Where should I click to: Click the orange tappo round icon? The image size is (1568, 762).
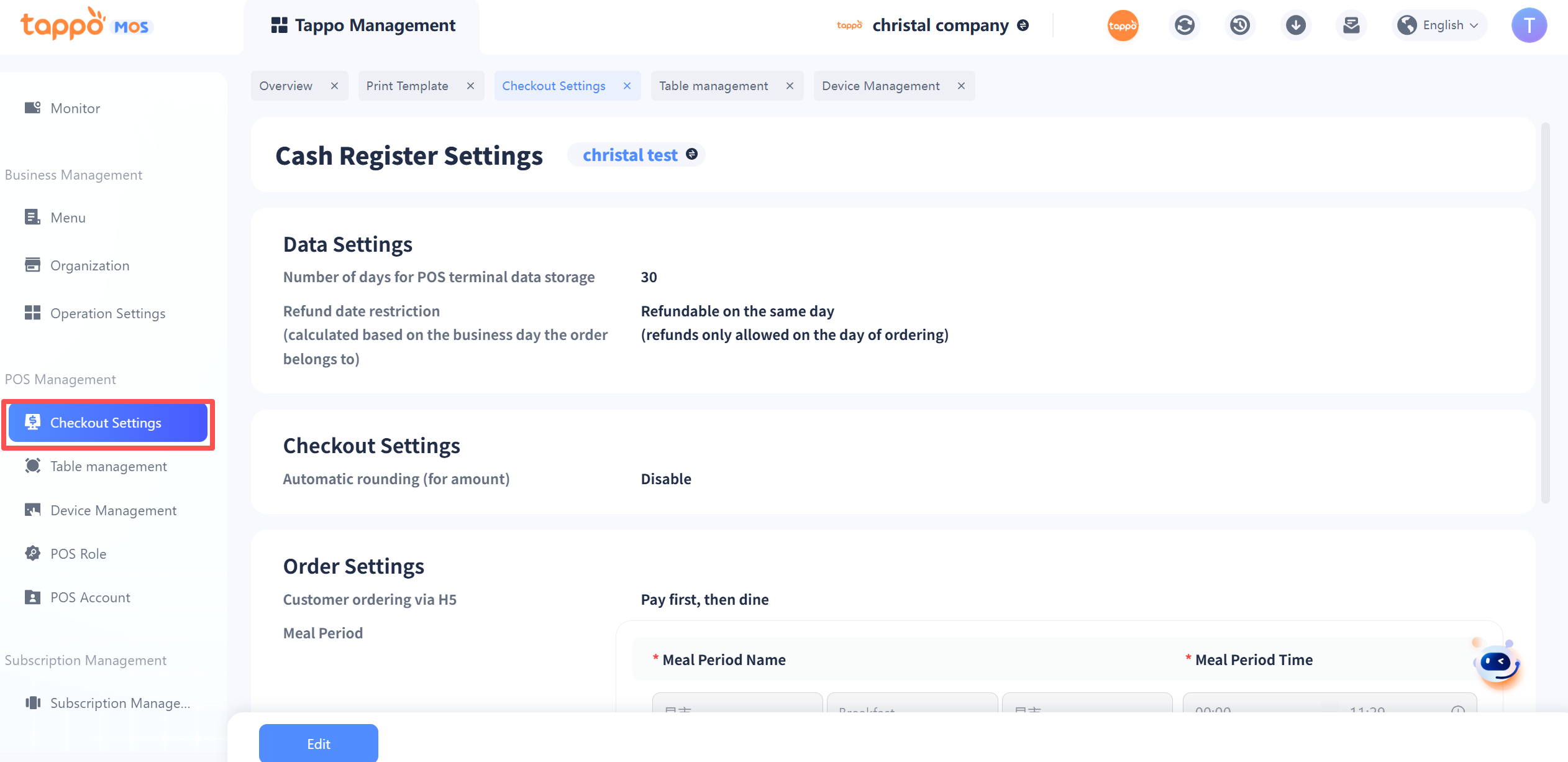tap(1123, 25)
